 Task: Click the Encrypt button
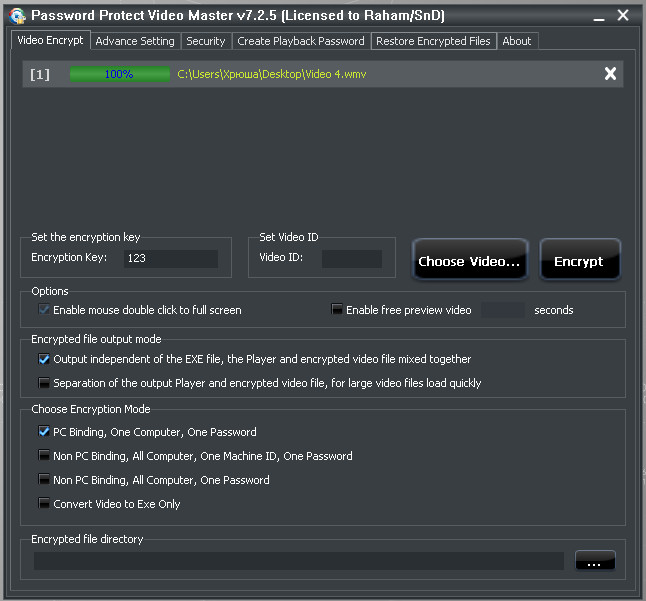[x=580, y=260]
